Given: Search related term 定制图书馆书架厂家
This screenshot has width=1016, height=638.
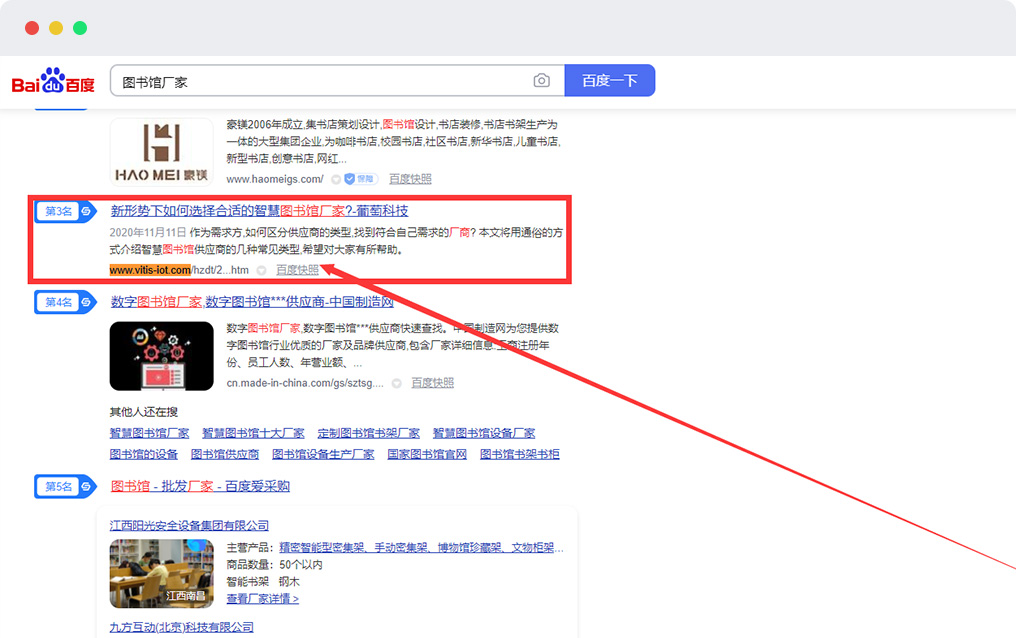Looking at the screenshot, I should [369, 433].
